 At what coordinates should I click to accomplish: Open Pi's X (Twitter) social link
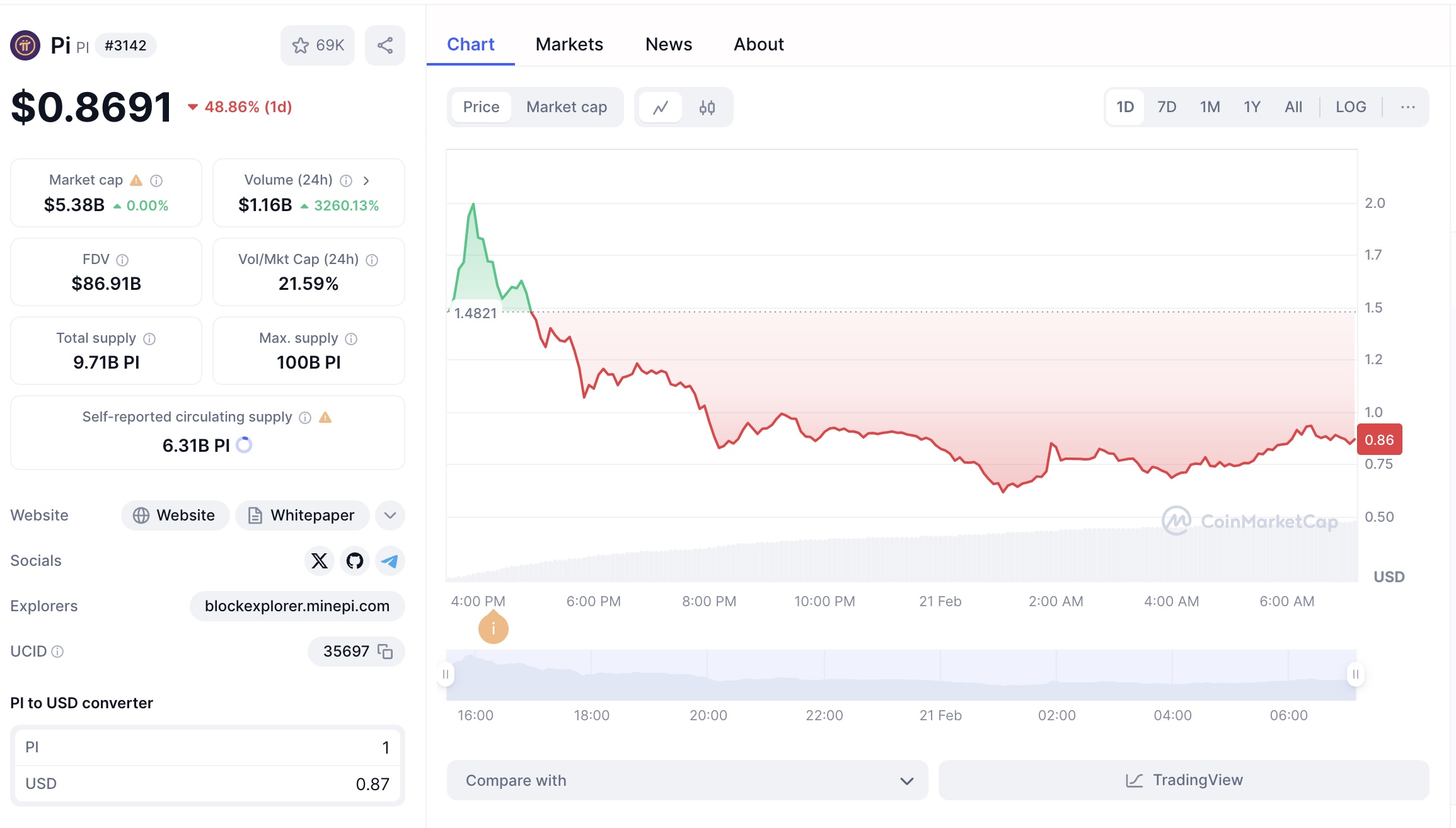click(x=320, y=561)
